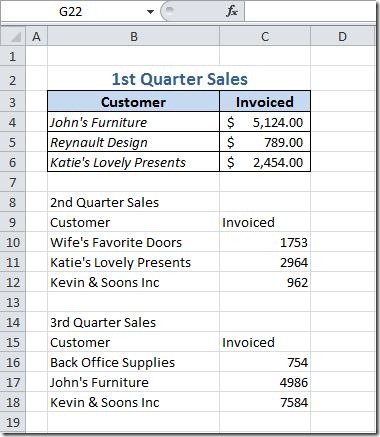Click the blue Customer header cell
Image resolution: width=380 pixels, height=437 pixels.
point(133,102)
